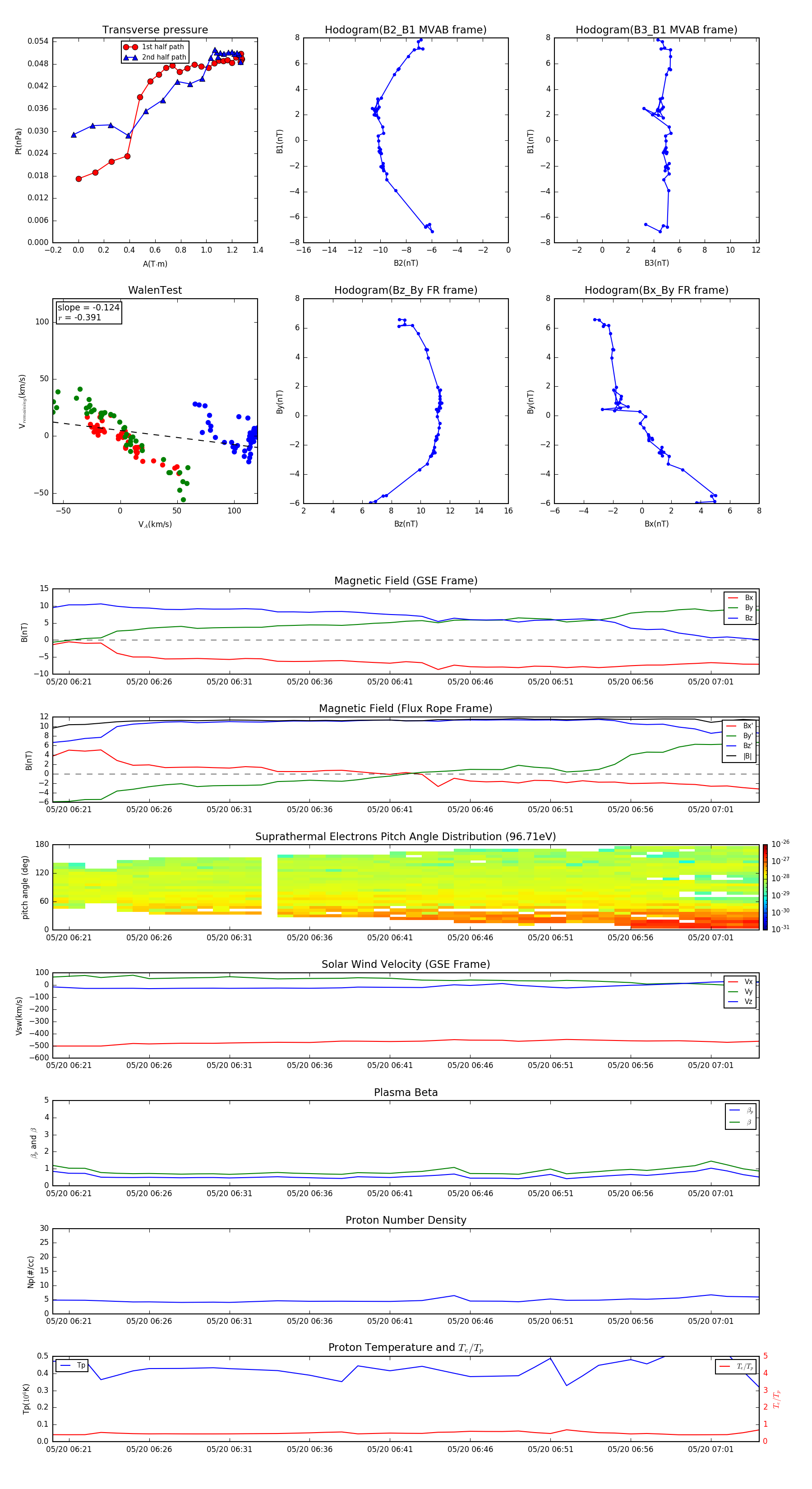The width and height of the screenshot is (812, 1489).
Task: Click the Bz(nT) axis label
Action: (x=406, y=524)
